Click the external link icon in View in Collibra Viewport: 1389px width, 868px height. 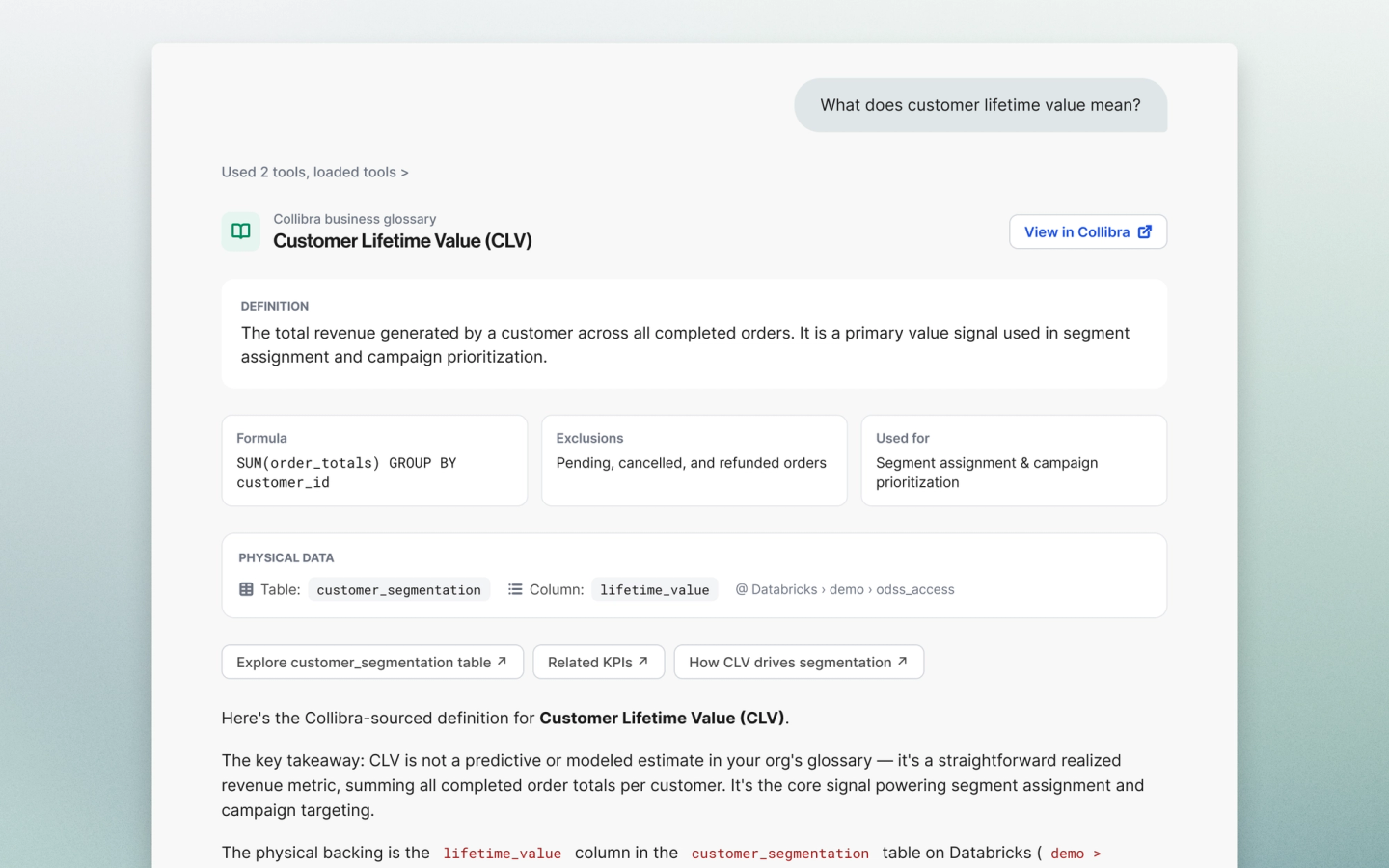[x=1145, y=231]
